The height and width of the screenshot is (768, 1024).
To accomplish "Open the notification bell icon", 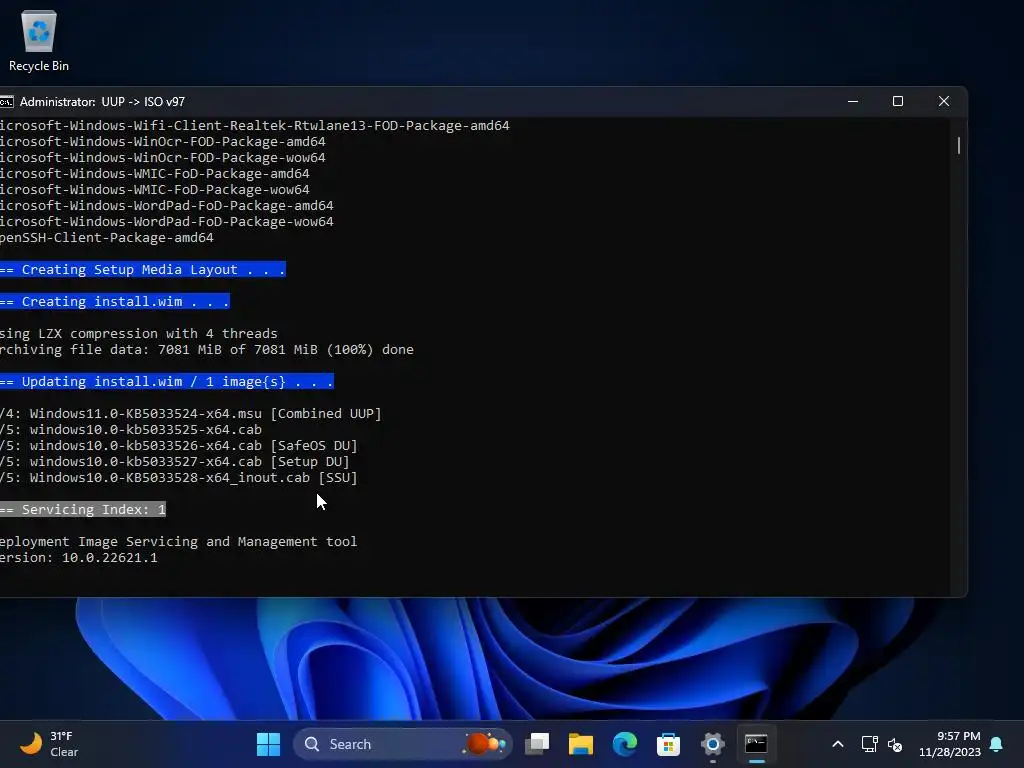I will click(997, 744).
